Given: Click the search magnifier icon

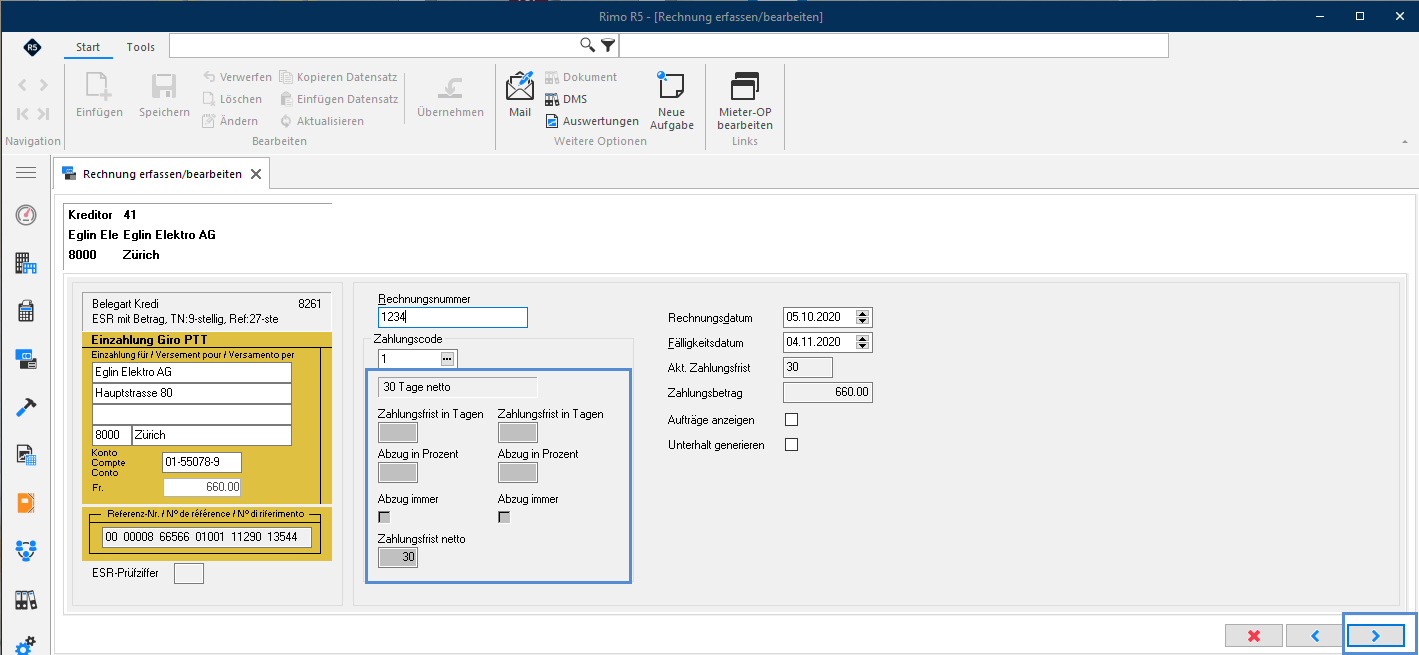Looking at the screenshot, I should [x=588, y=45].
